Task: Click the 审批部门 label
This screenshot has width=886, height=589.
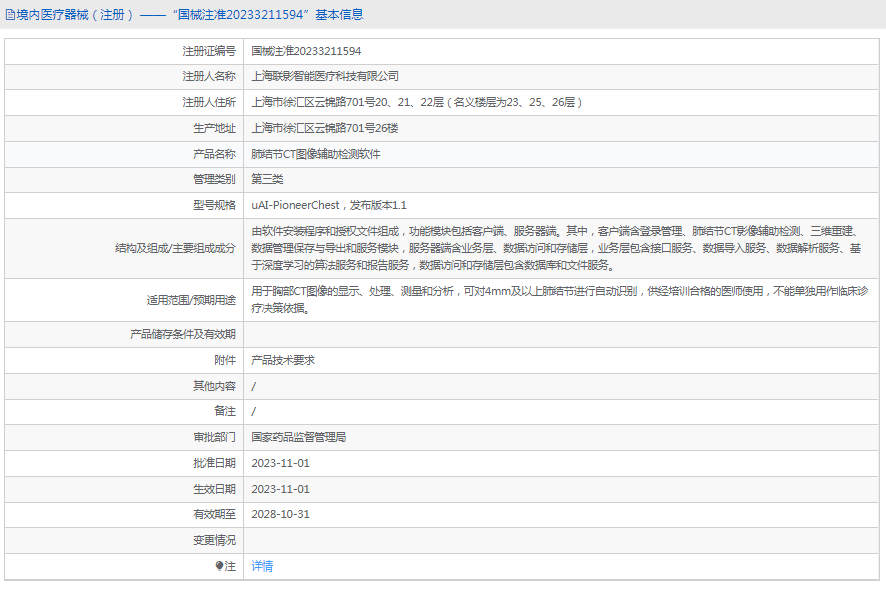Action: coord(214,437)
